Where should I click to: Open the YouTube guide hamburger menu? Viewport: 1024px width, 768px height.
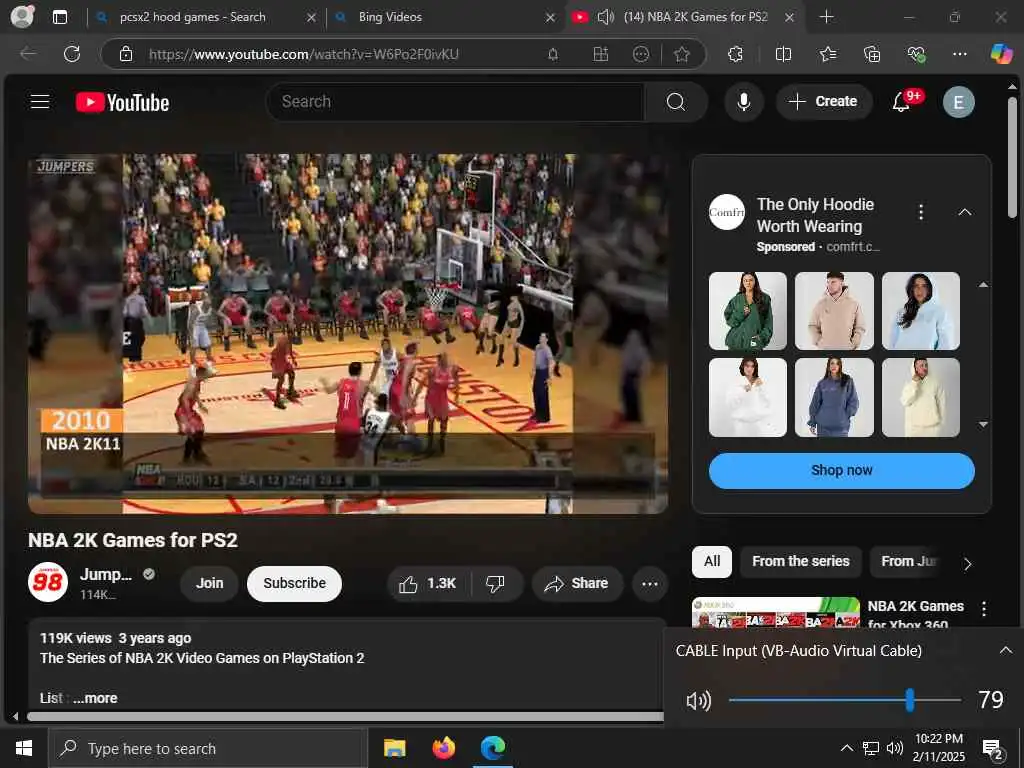pyautogui.click(x=40, y=102)
